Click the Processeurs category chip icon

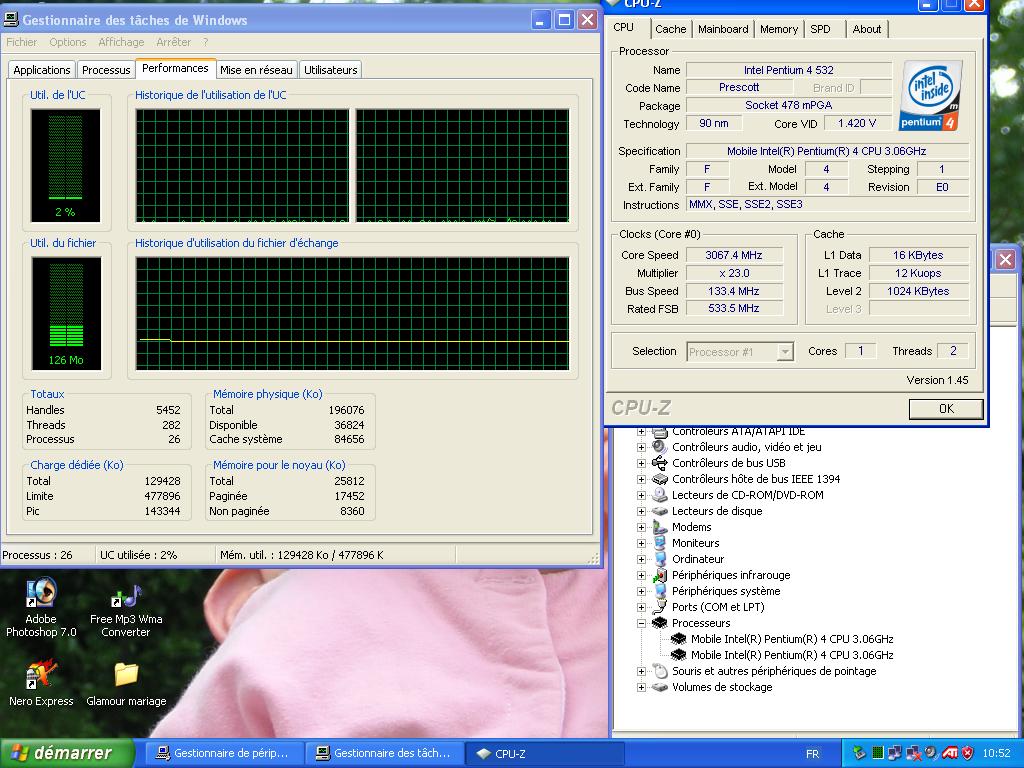[660, 623]
